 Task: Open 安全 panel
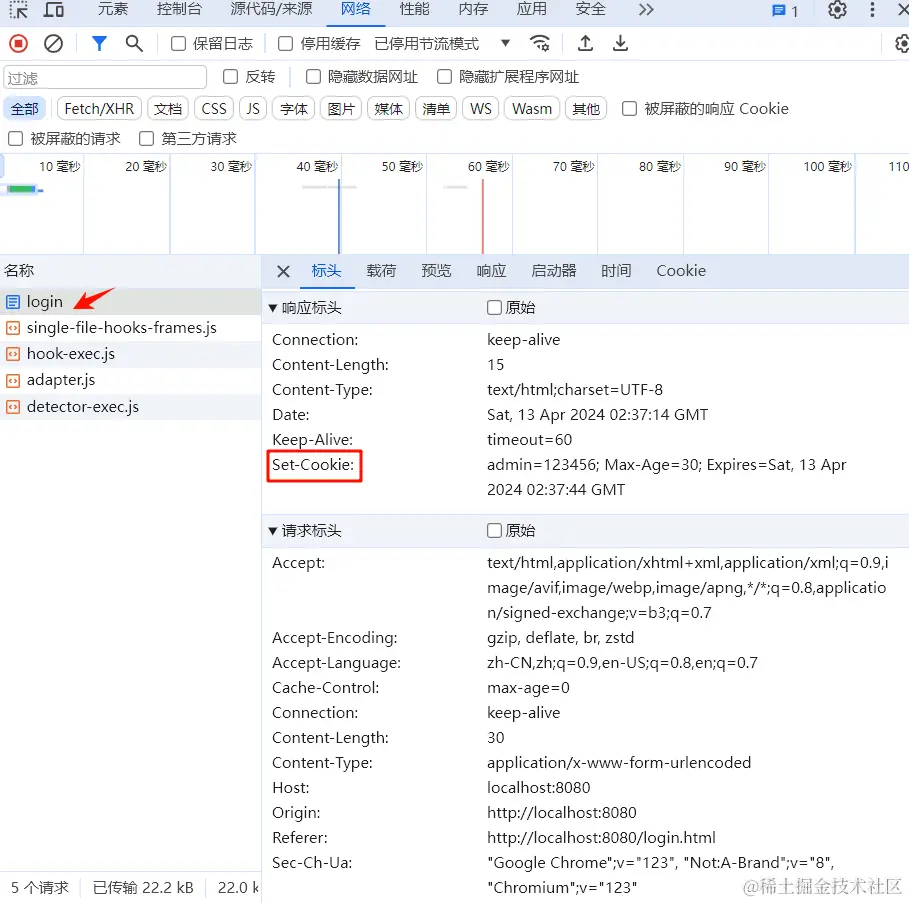click(x=590, y=9)
